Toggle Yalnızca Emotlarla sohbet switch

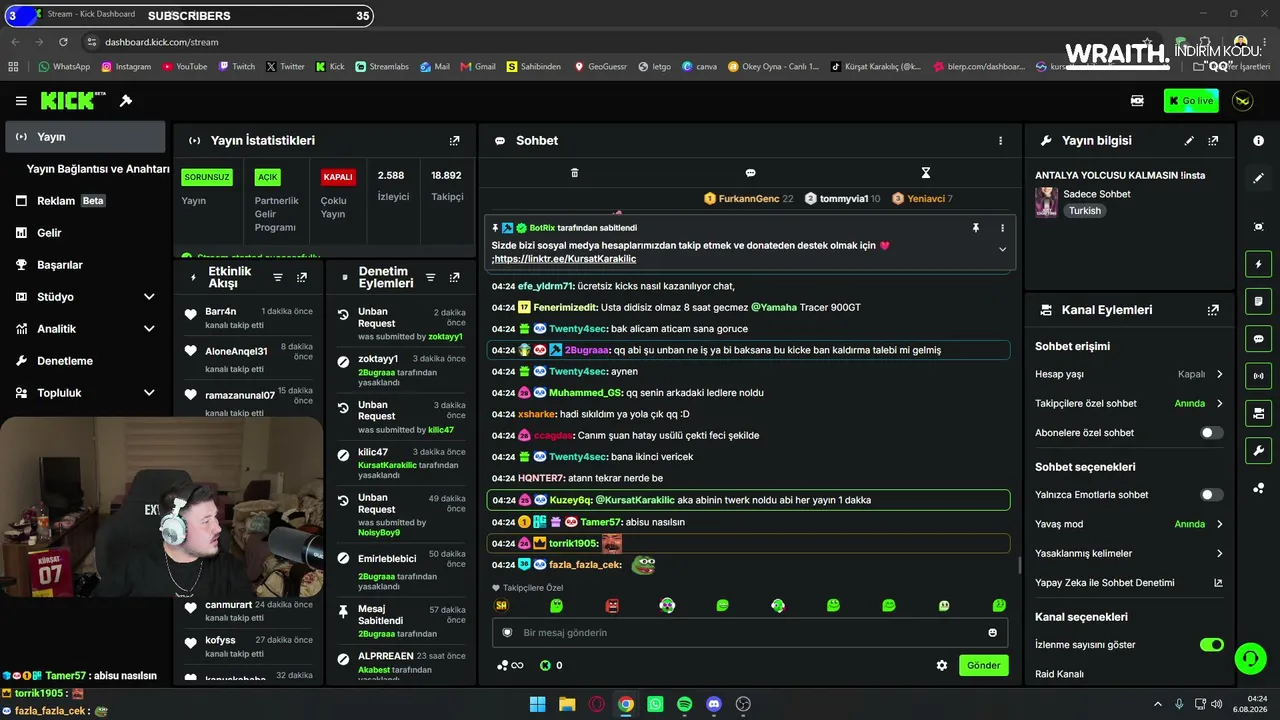point(1211,495)
